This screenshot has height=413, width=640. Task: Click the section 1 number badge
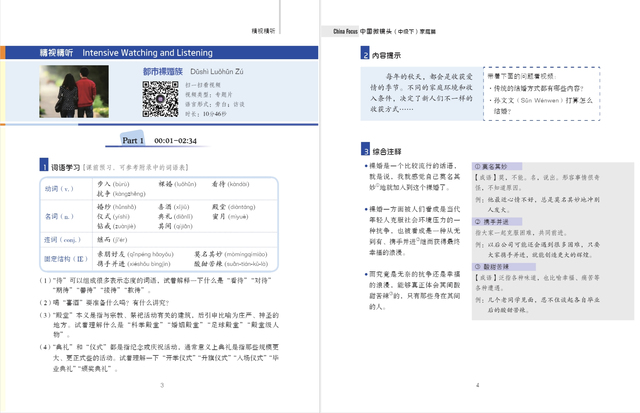click(x=41, y=165)
